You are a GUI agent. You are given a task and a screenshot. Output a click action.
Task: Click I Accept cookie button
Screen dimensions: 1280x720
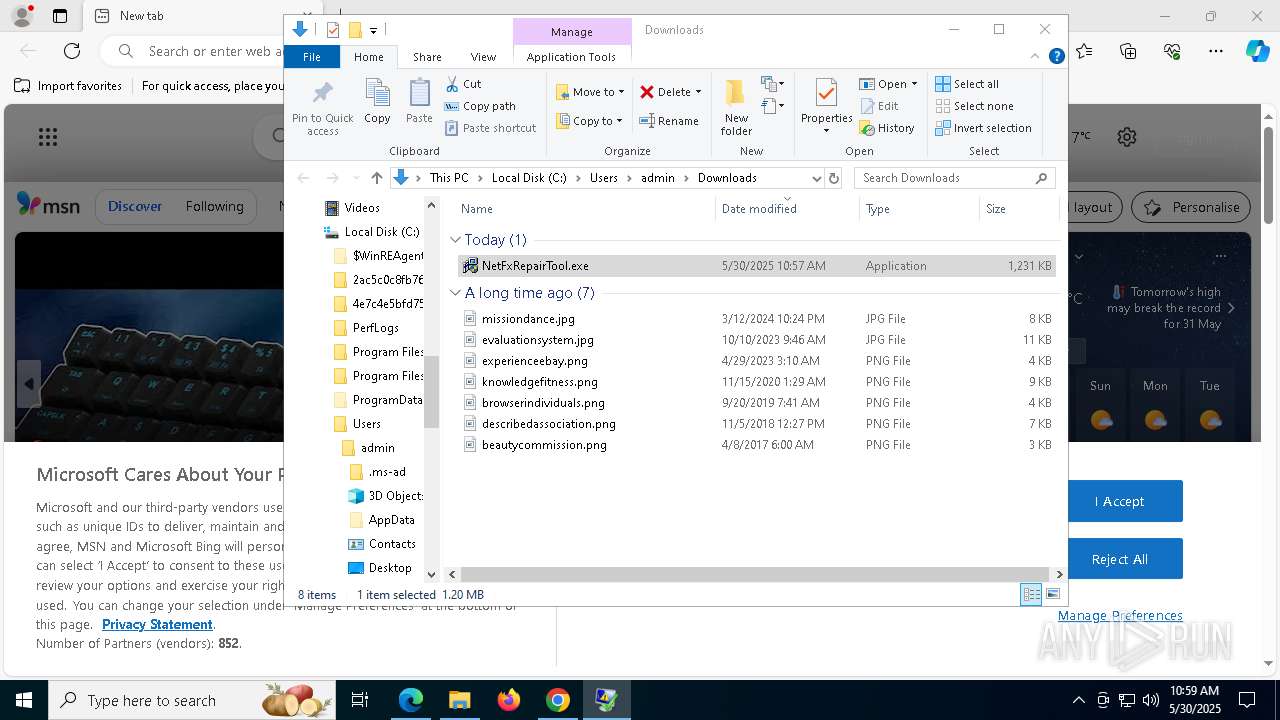pos(1119,501)
